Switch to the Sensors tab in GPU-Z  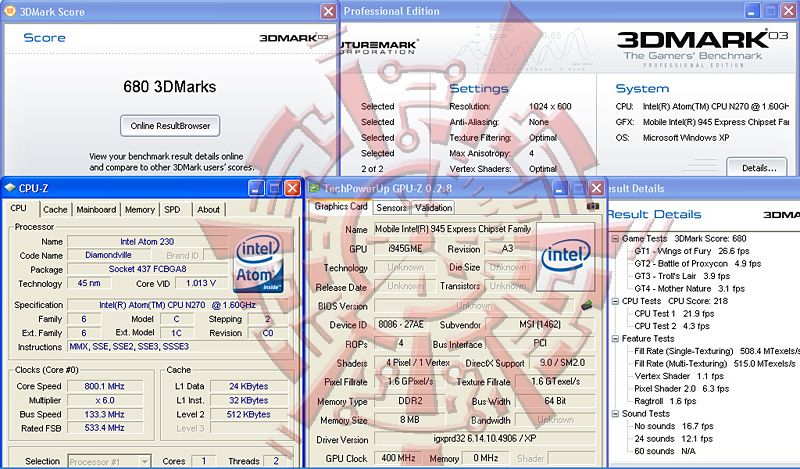(x=391, y=208)
